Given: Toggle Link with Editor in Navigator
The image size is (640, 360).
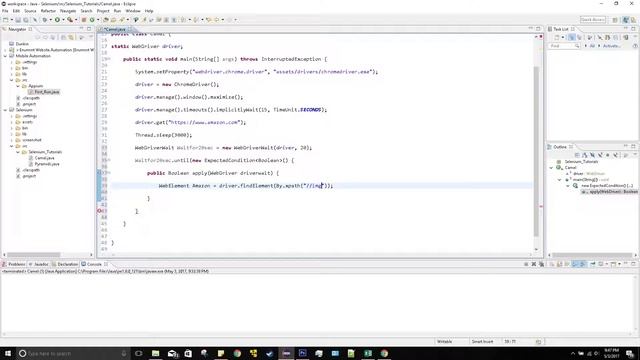Looking at the screenshot, I should coord(71,37).
